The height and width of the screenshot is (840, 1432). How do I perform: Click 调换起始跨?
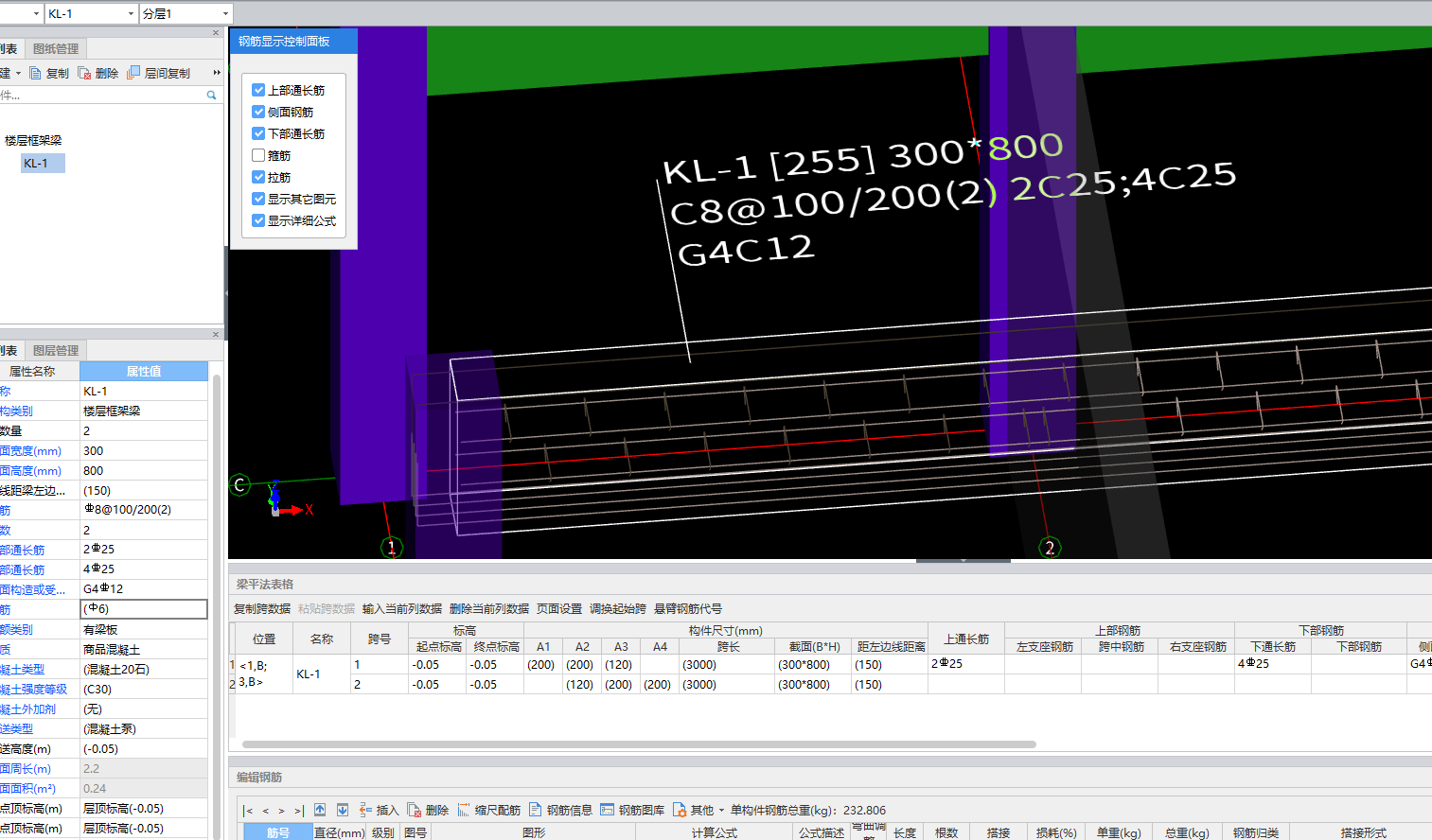(618, 608)
